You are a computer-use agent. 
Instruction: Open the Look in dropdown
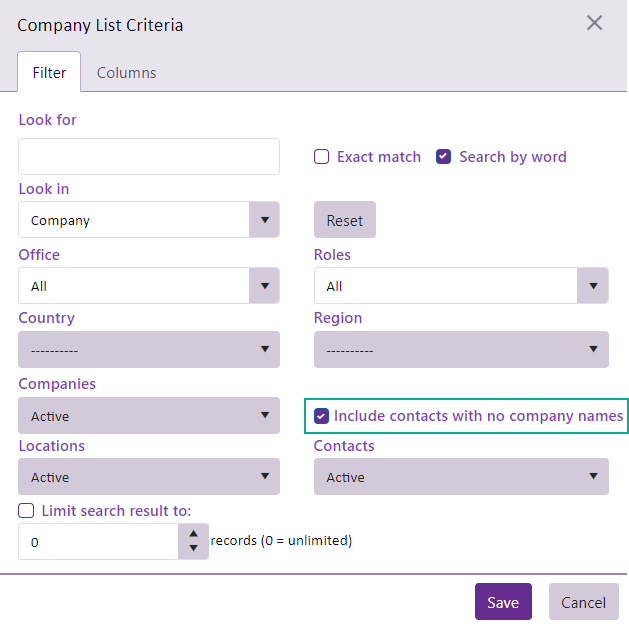(149, 220)
